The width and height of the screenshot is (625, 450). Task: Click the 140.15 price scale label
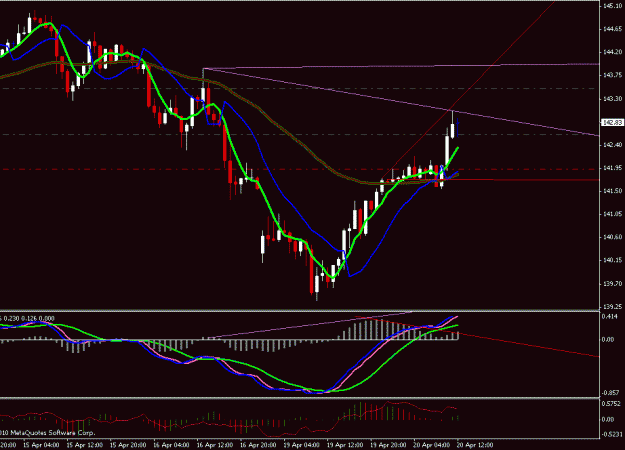click(613, 260)
